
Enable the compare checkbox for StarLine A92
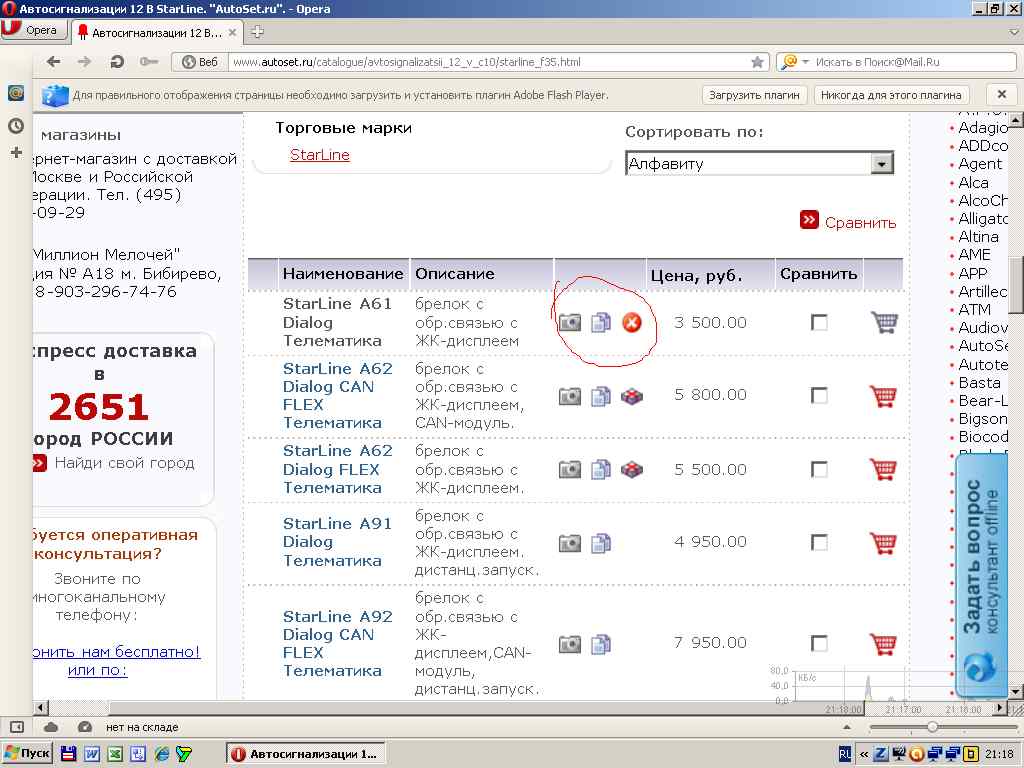(x=819, y=643)
